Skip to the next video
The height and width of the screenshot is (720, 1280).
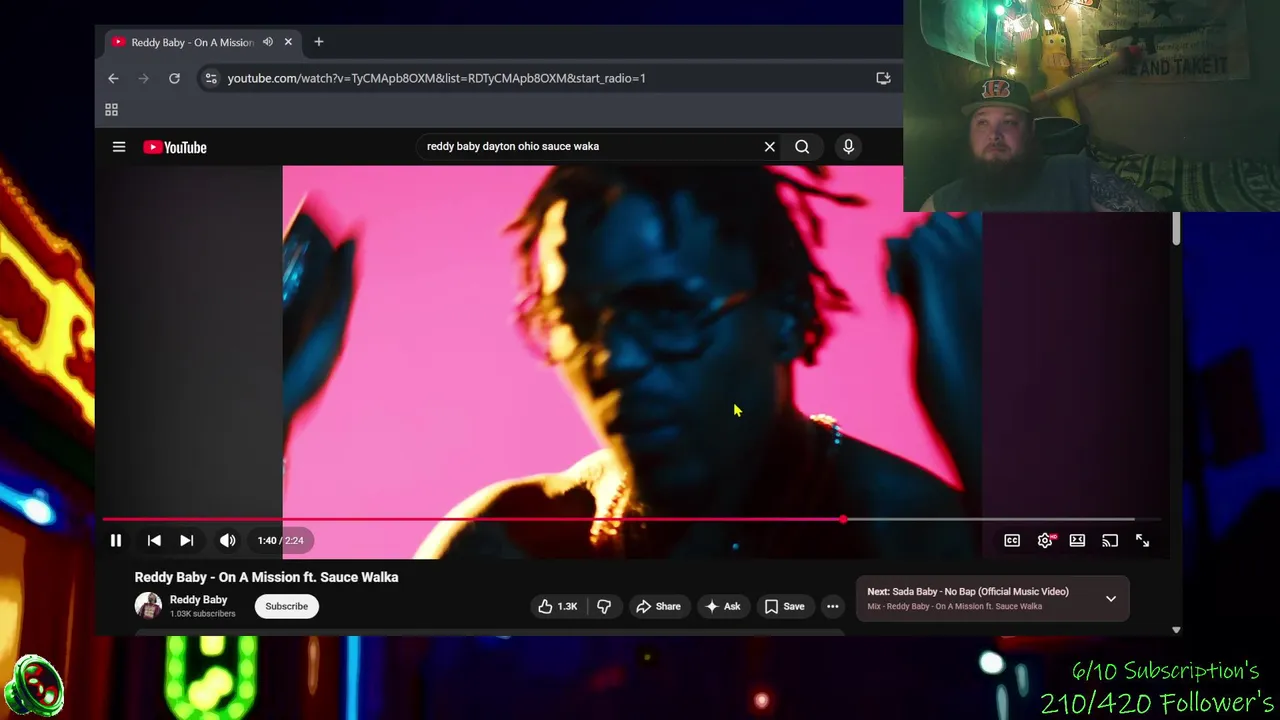pos(186,540)
